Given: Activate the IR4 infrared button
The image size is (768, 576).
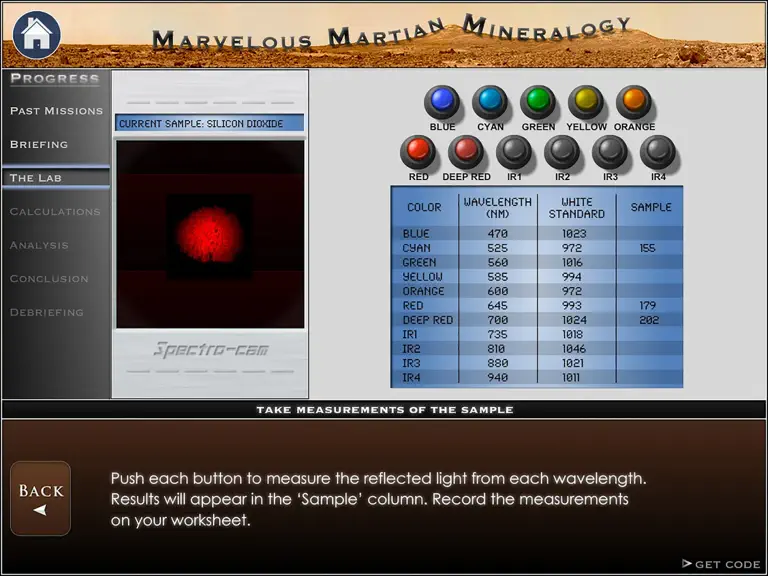Looking at the screenshot, I should (x=658, y=151).
